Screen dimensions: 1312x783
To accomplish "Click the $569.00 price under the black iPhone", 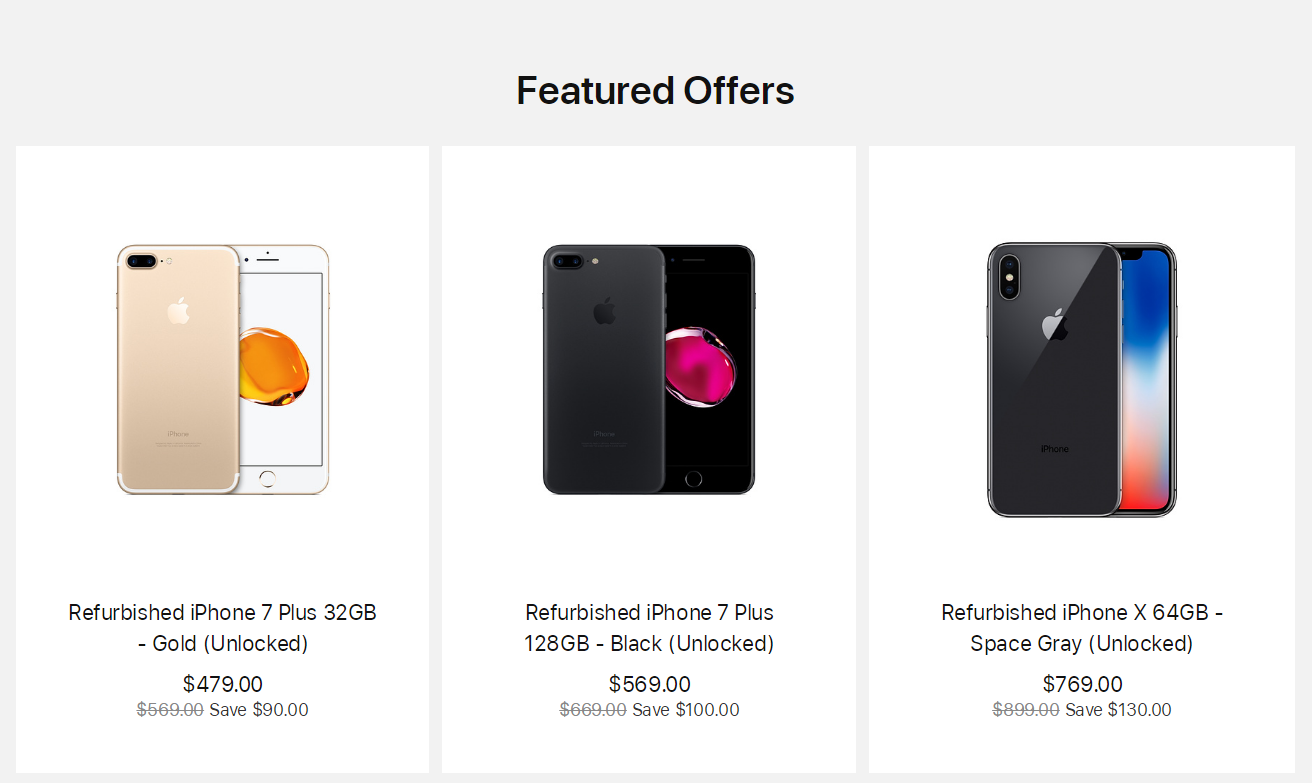I will point(649,684).
